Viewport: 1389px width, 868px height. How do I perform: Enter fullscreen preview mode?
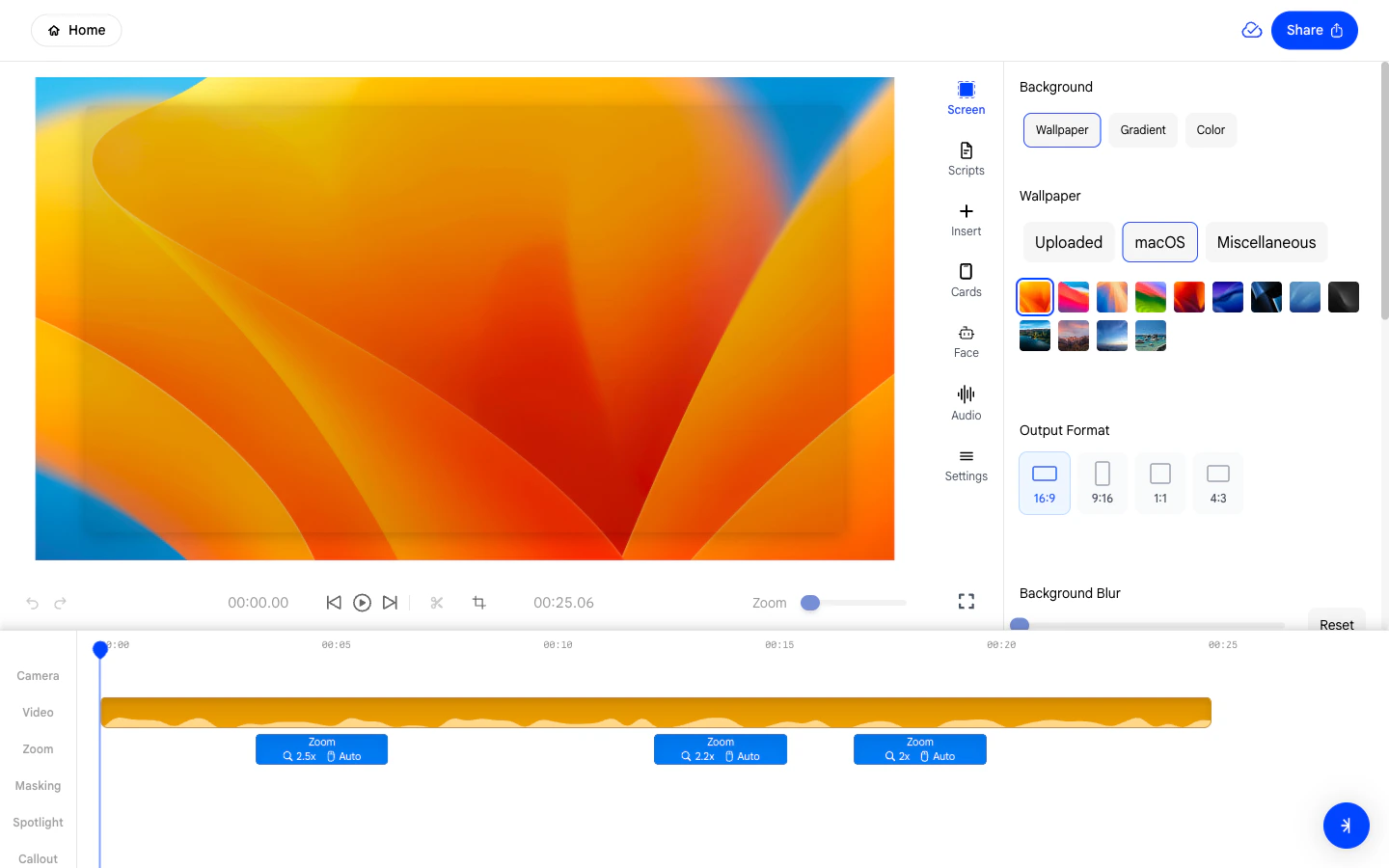click(967, 602)
